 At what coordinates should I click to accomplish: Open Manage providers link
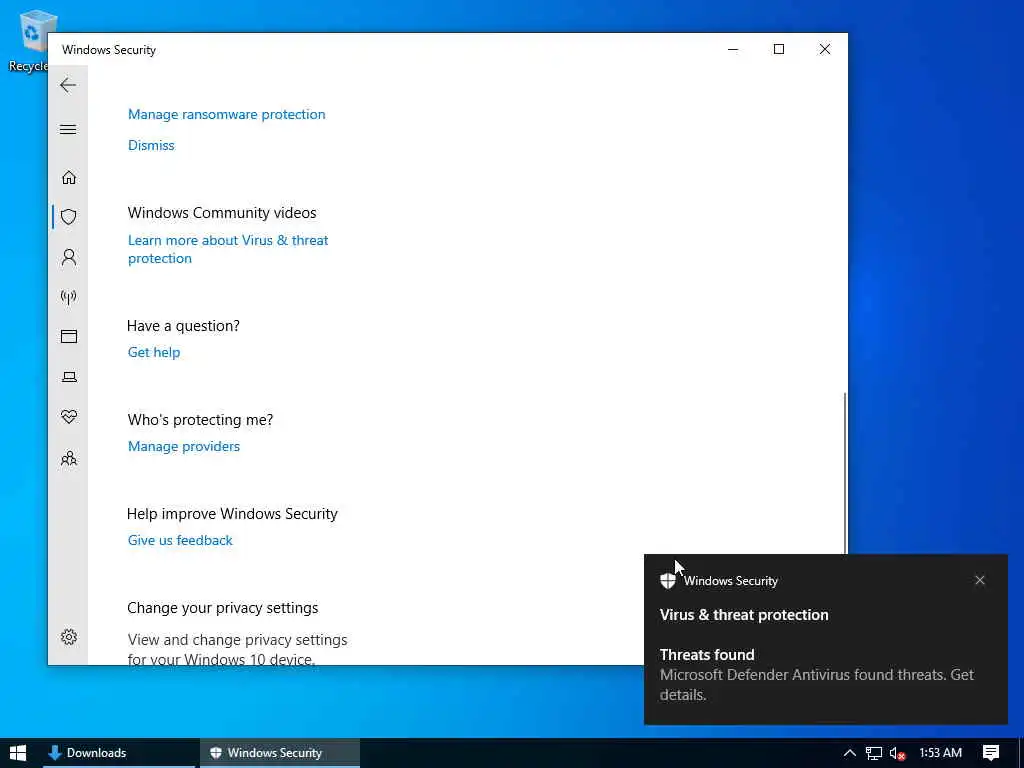(184, 446)
